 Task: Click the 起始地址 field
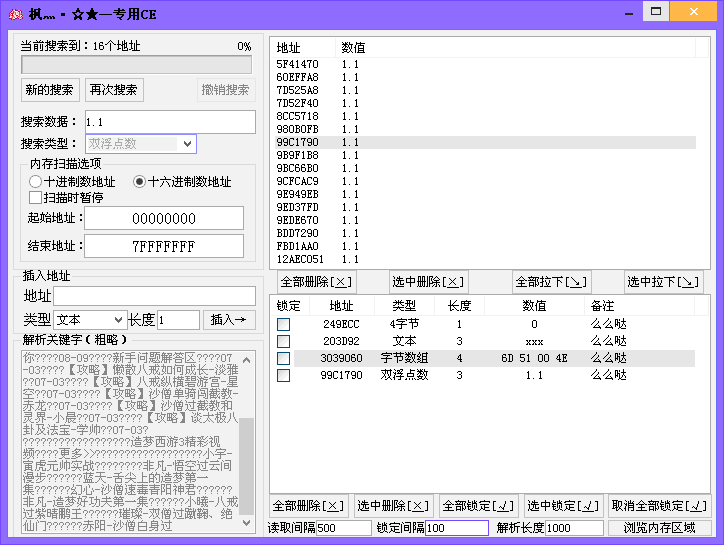pos(164,218)
